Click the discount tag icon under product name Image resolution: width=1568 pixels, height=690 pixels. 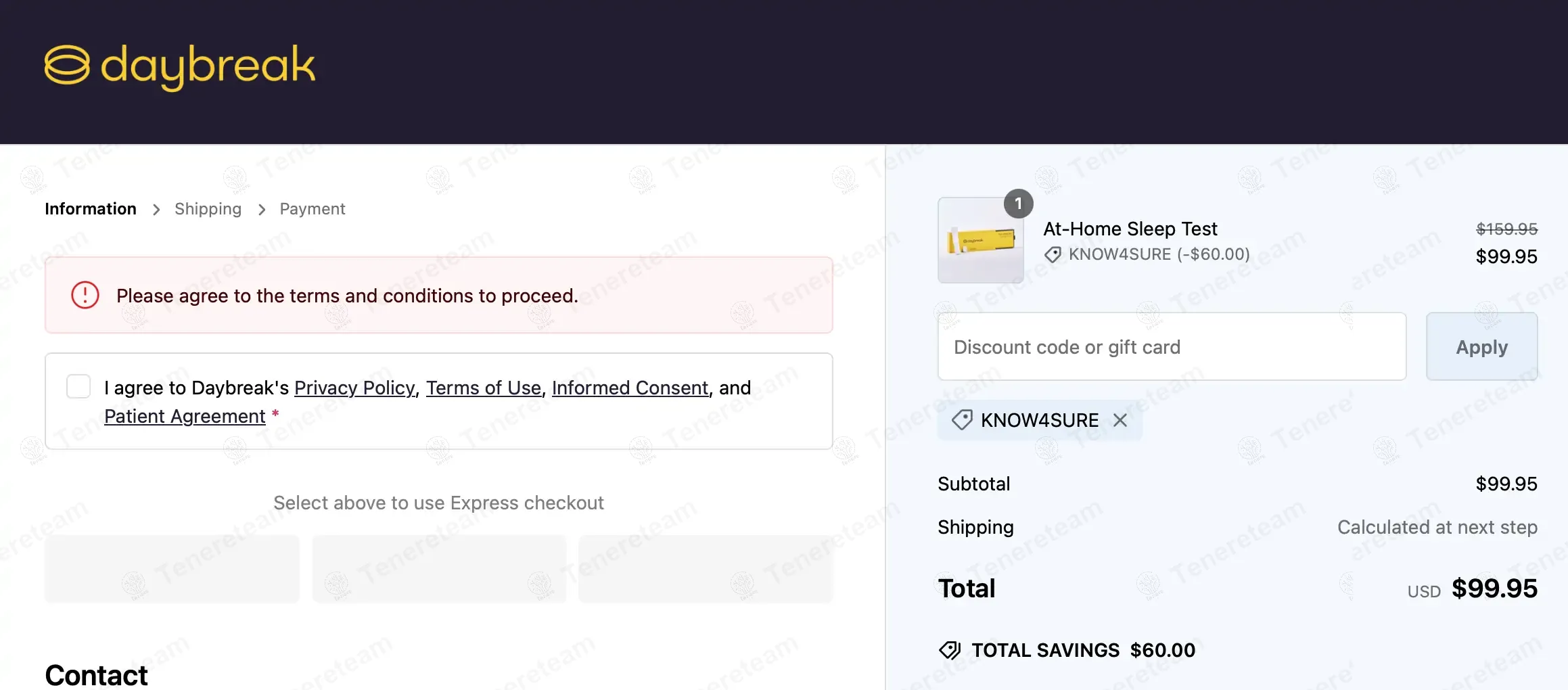click(x=1053, y=255)
